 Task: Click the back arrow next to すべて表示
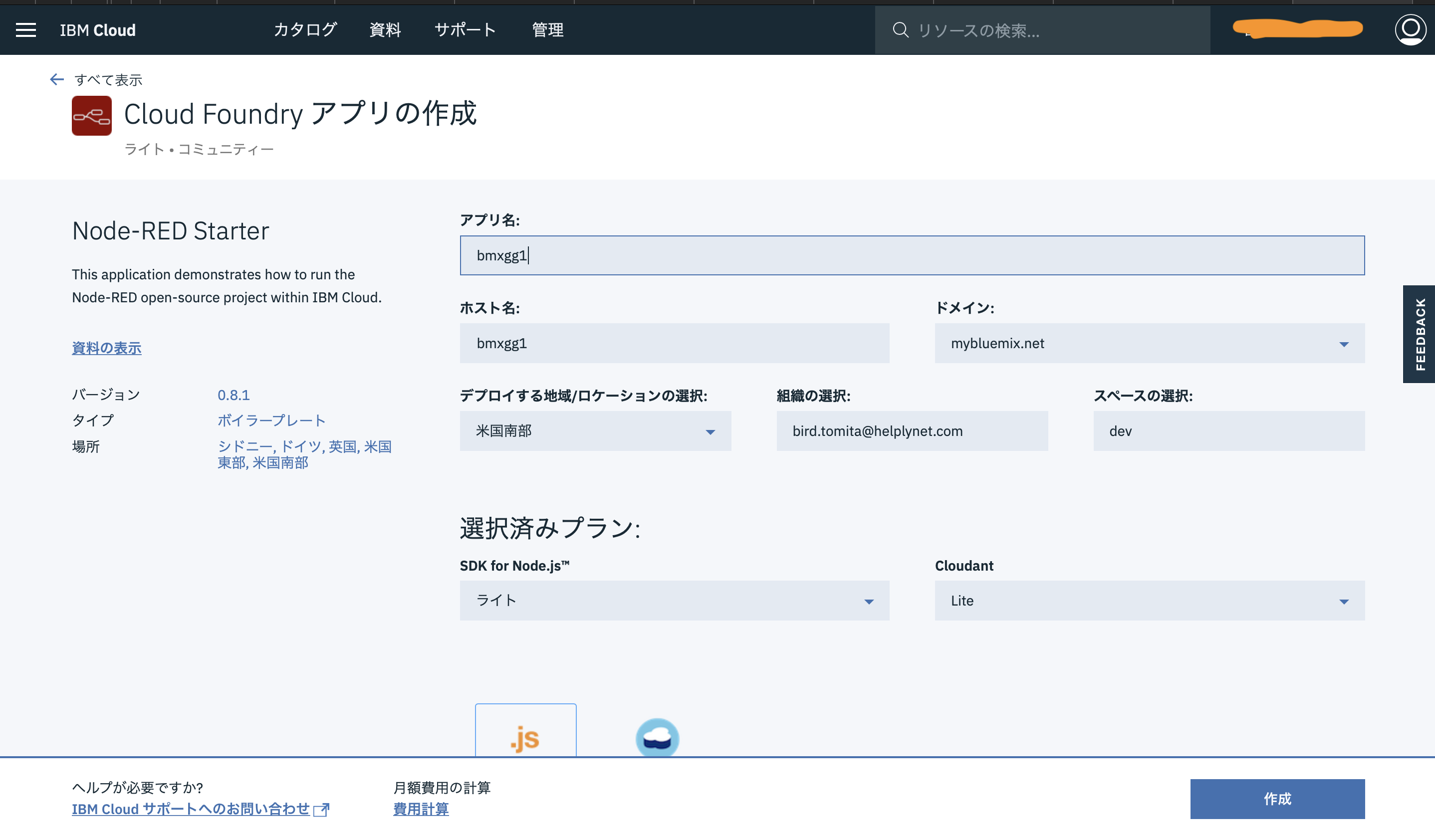point(56,80)
